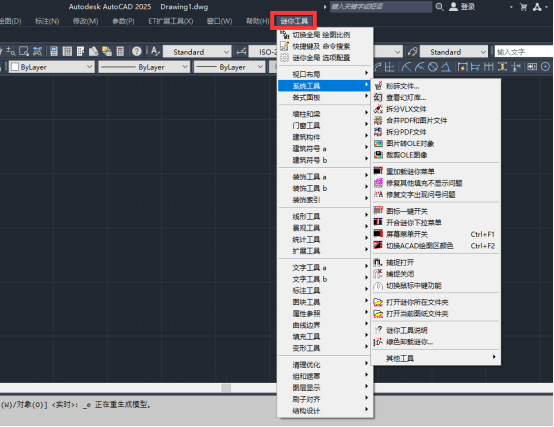Select 拆分VLX文件 icon entry

[378, 109]
